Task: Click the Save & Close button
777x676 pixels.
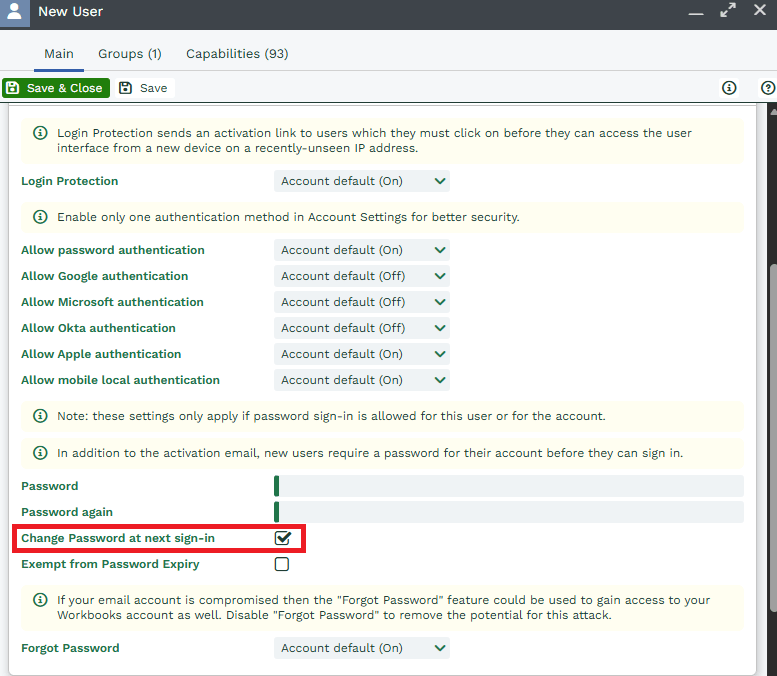Action: [56, 88]
